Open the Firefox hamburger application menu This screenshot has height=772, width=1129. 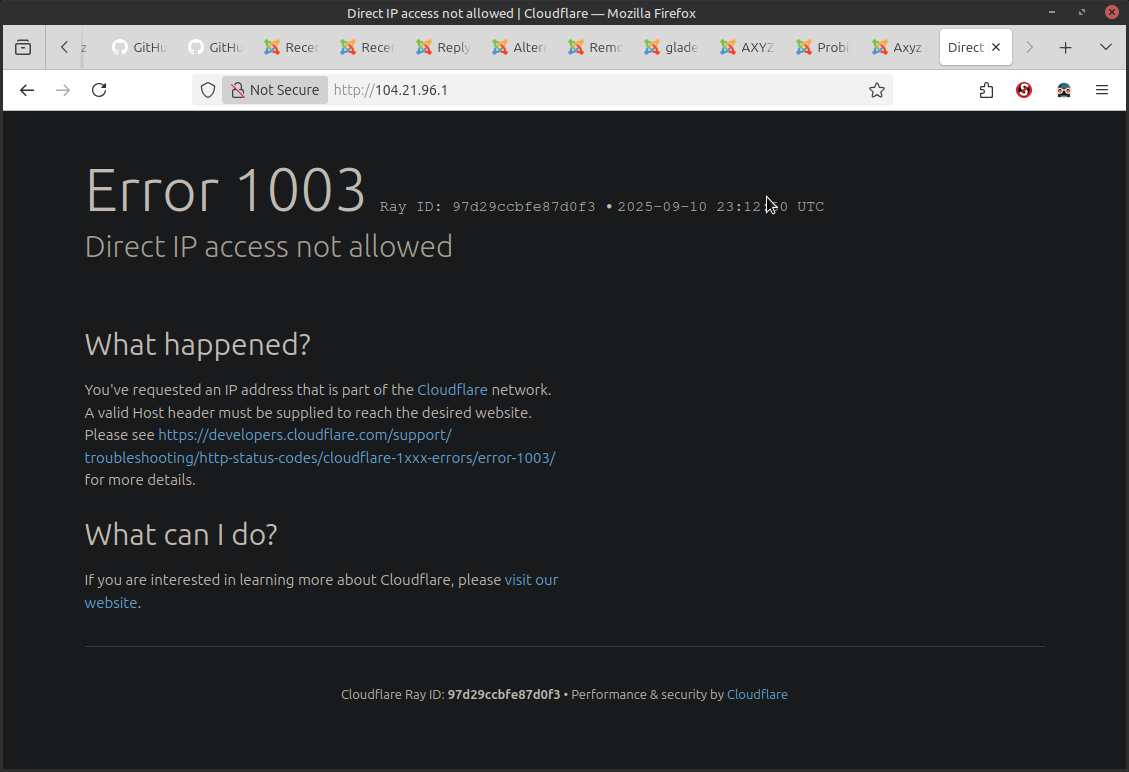point(1102,90)
